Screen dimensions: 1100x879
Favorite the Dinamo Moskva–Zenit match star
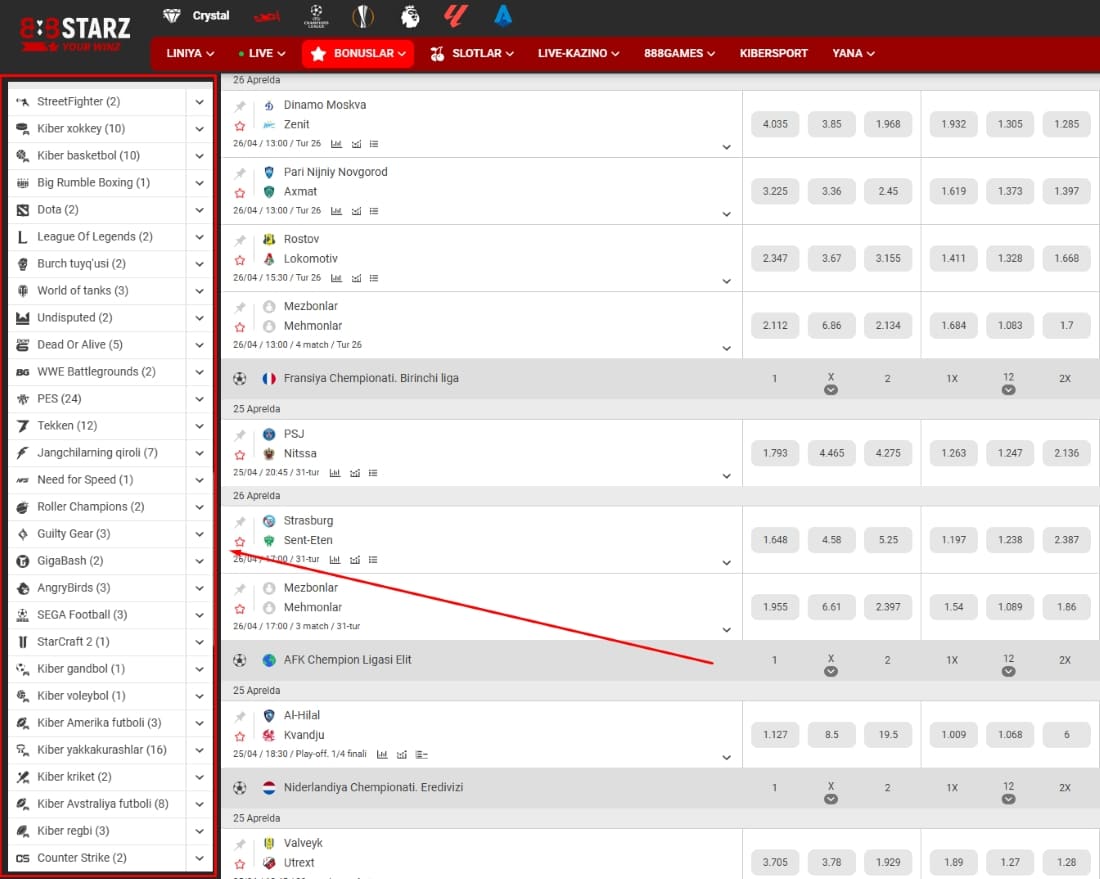click(240, 126)
